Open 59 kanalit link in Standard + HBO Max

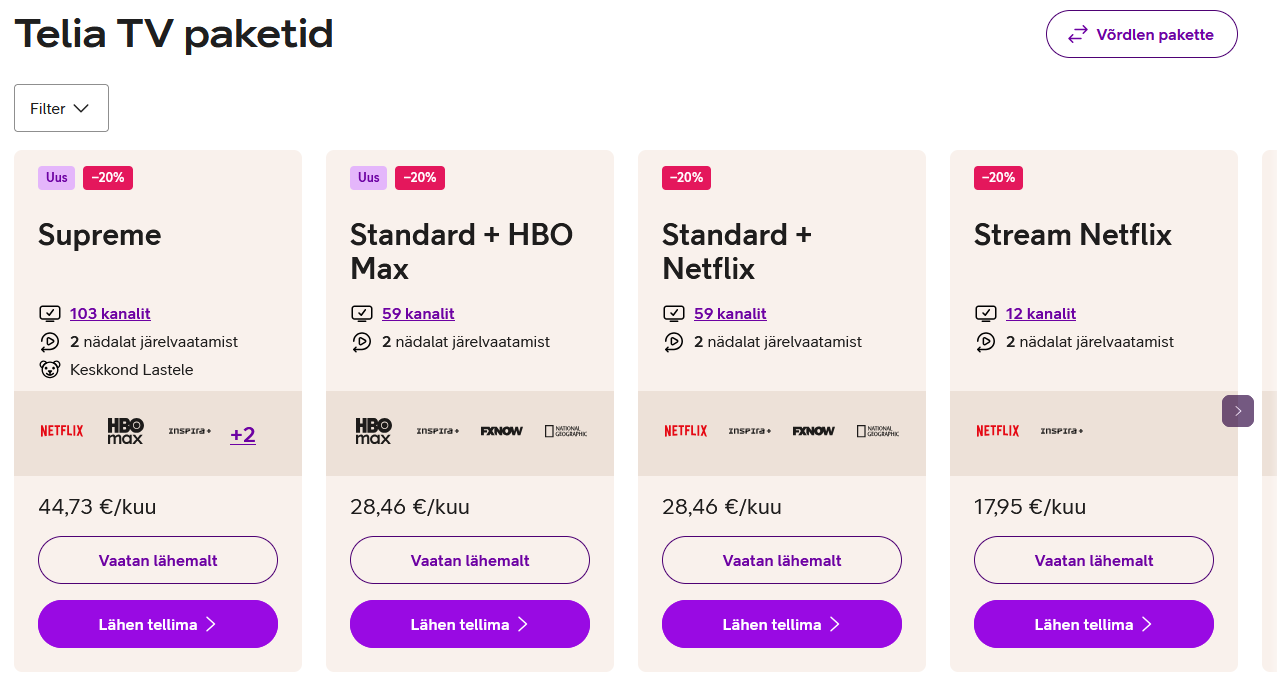click(418, 314)
